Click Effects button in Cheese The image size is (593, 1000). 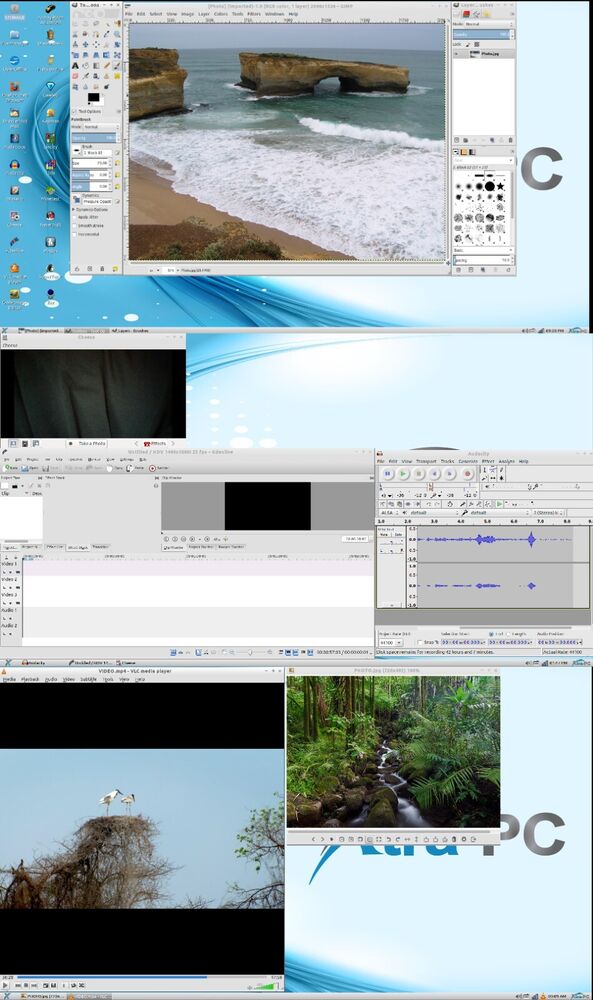pyautogui.click(x=155, y=443)
